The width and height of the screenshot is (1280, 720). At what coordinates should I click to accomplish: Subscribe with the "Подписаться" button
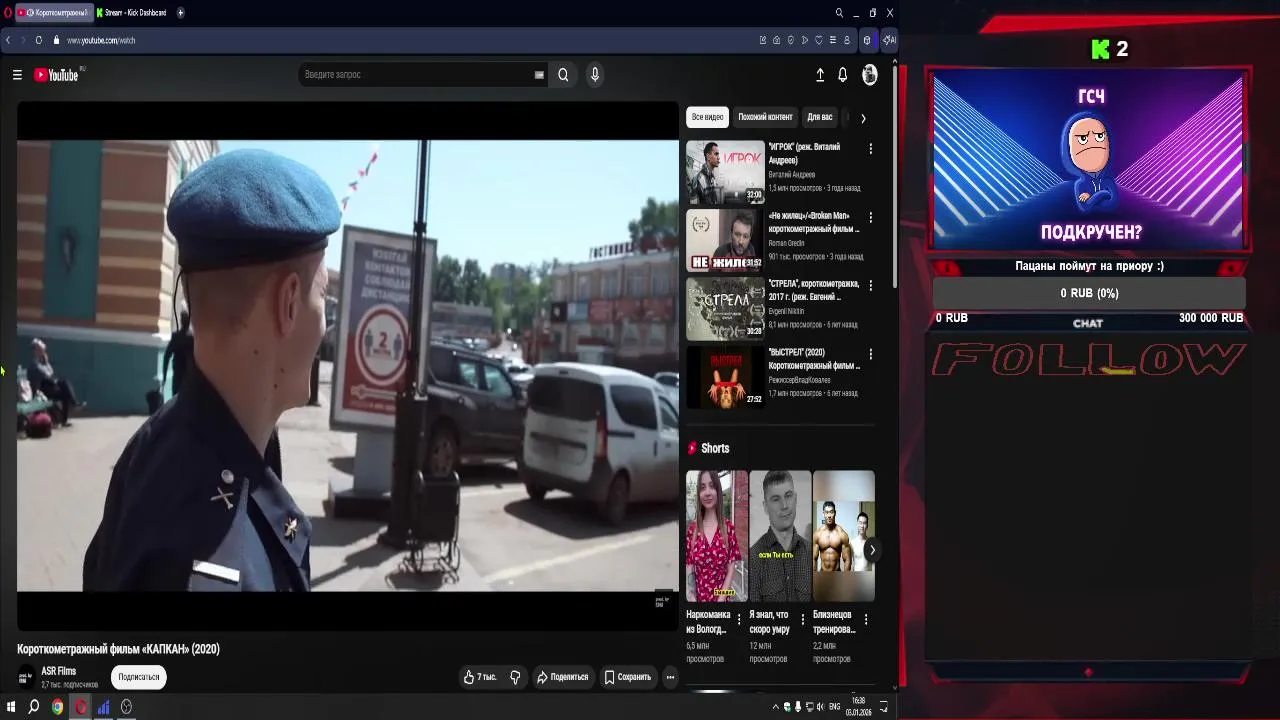pyautogui.click(x=139, y=677)
